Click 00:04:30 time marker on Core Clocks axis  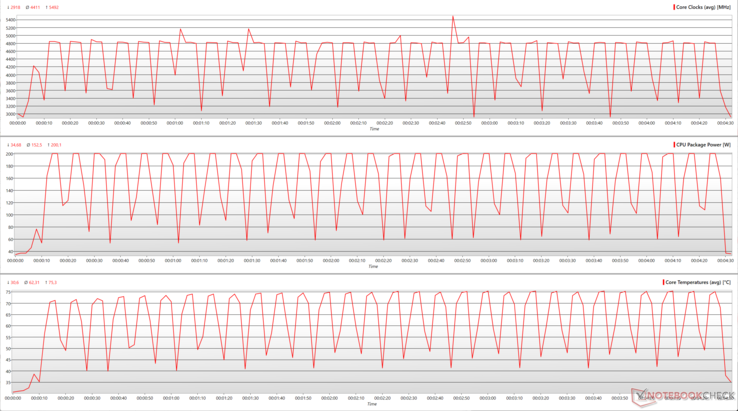click(x=725, y=123)
